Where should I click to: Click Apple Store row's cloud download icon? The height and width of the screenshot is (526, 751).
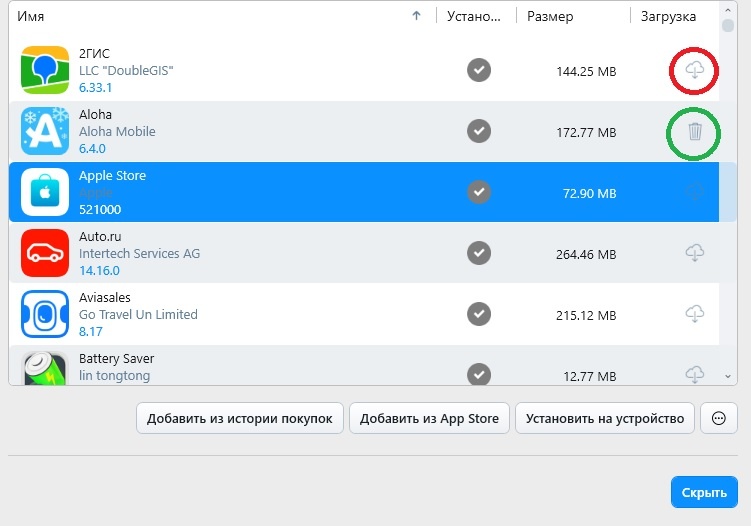694,192
